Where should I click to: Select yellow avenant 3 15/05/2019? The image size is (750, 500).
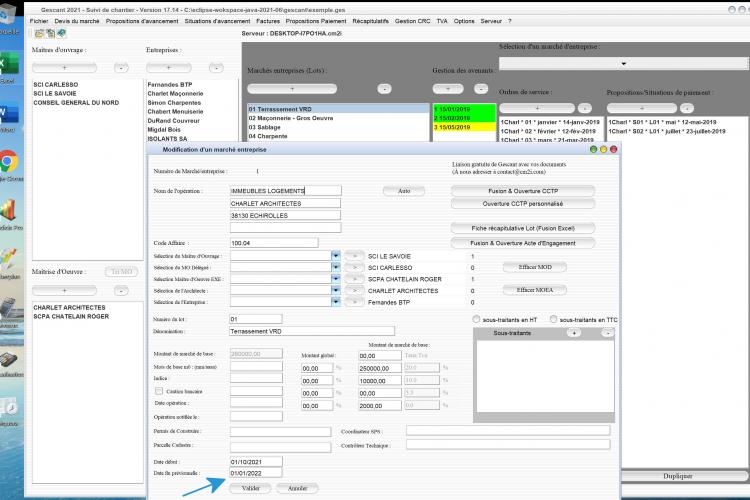[x=464, y=127]
